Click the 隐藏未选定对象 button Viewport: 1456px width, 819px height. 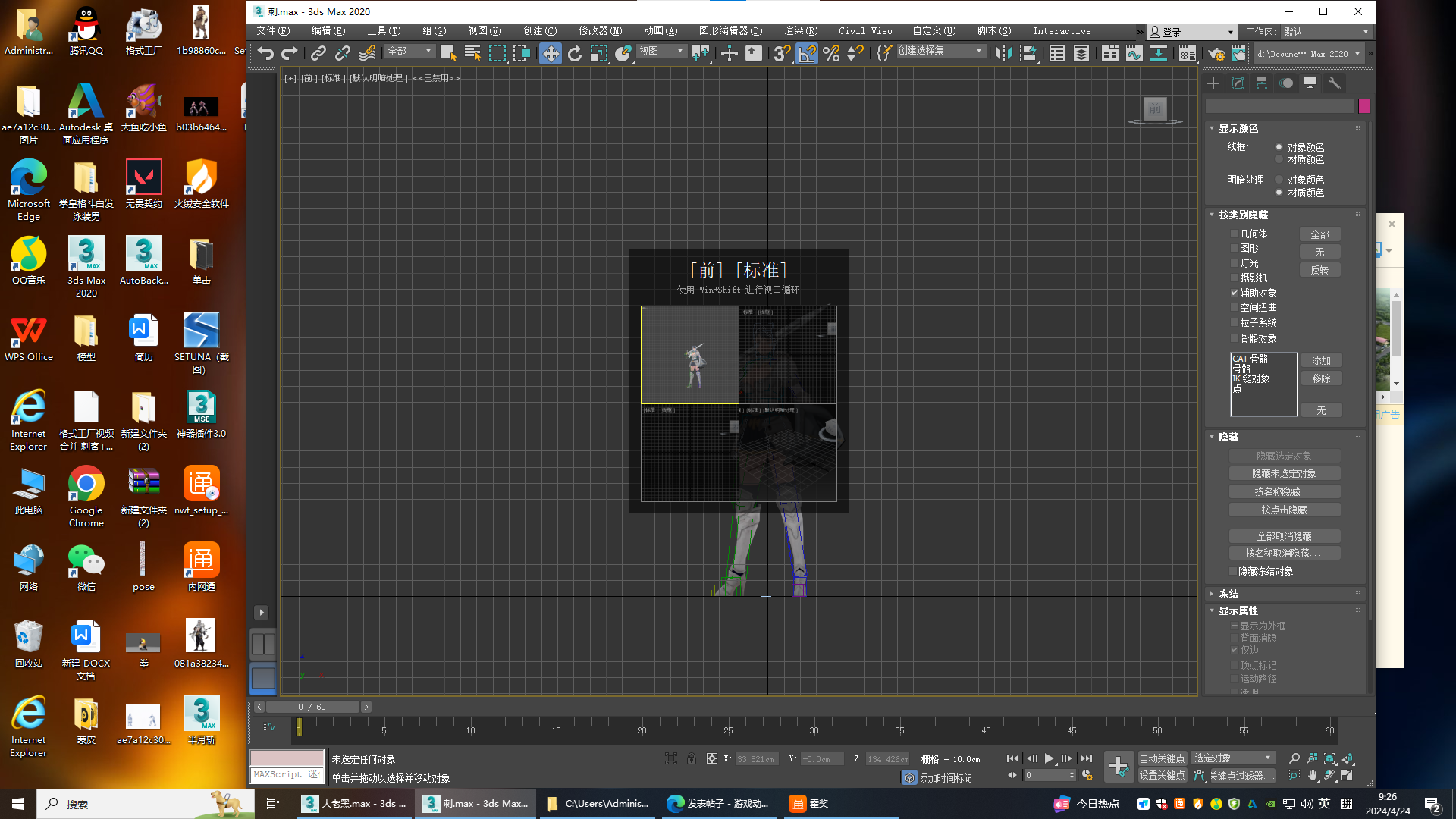tap(1284, 473)
